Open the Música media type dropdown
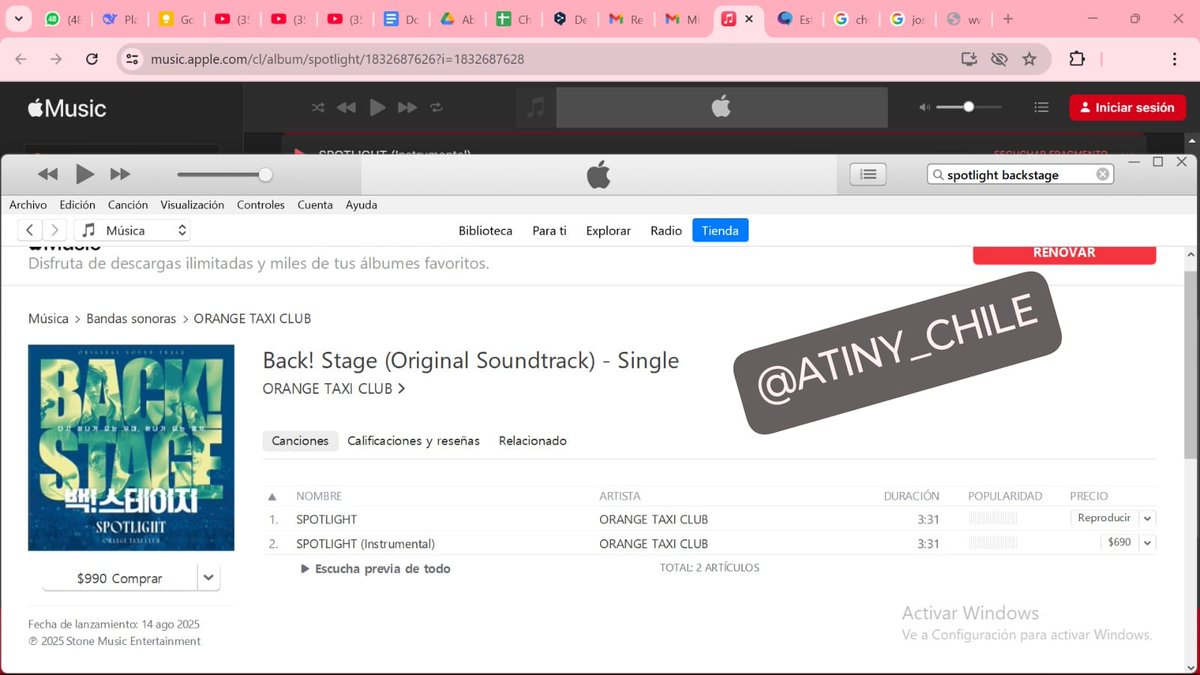Screen dimensions: 1200x675 (133, 230)
